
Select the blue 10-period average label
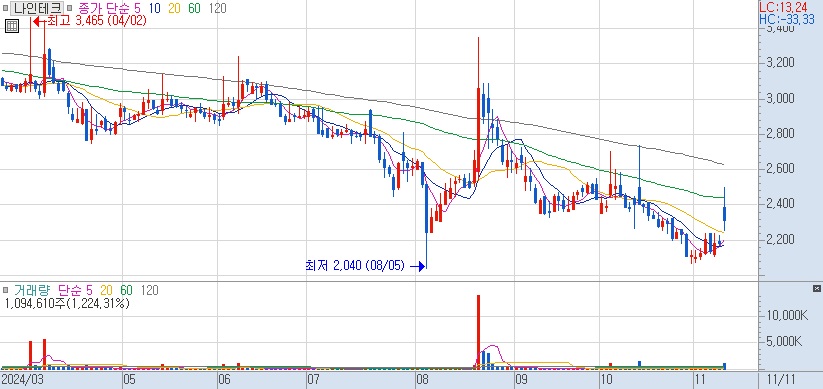click(x=154, y=8)
